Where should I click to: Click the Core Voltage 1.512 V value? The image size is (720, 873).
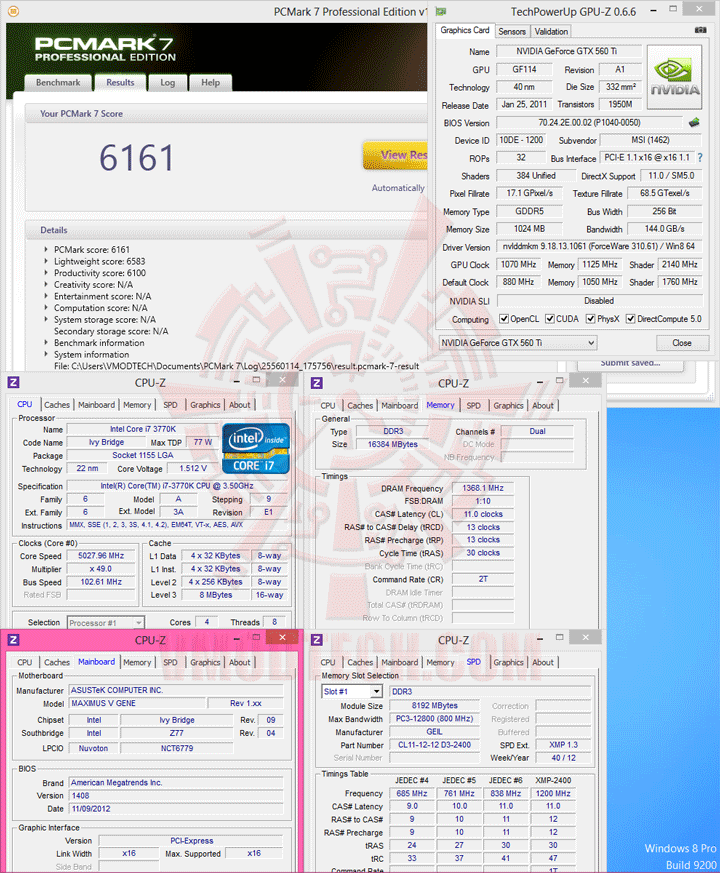tap(193, 469)
